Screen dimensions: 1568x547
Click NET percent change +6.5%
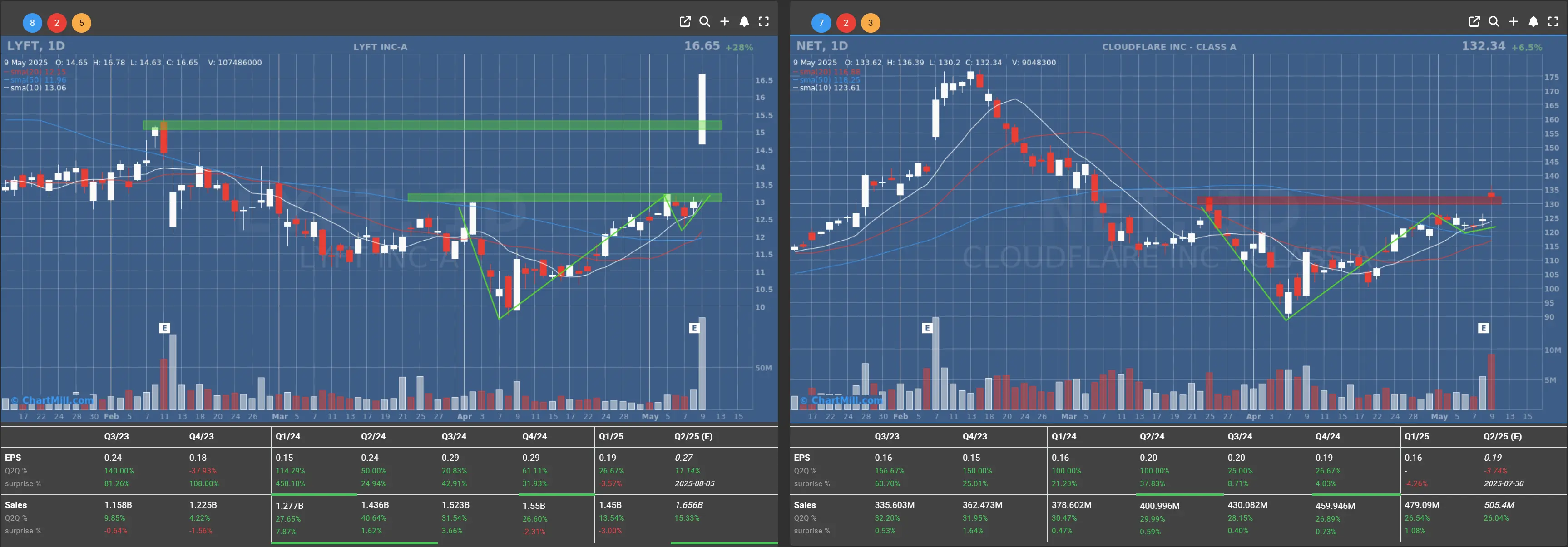pos(1527,48)
